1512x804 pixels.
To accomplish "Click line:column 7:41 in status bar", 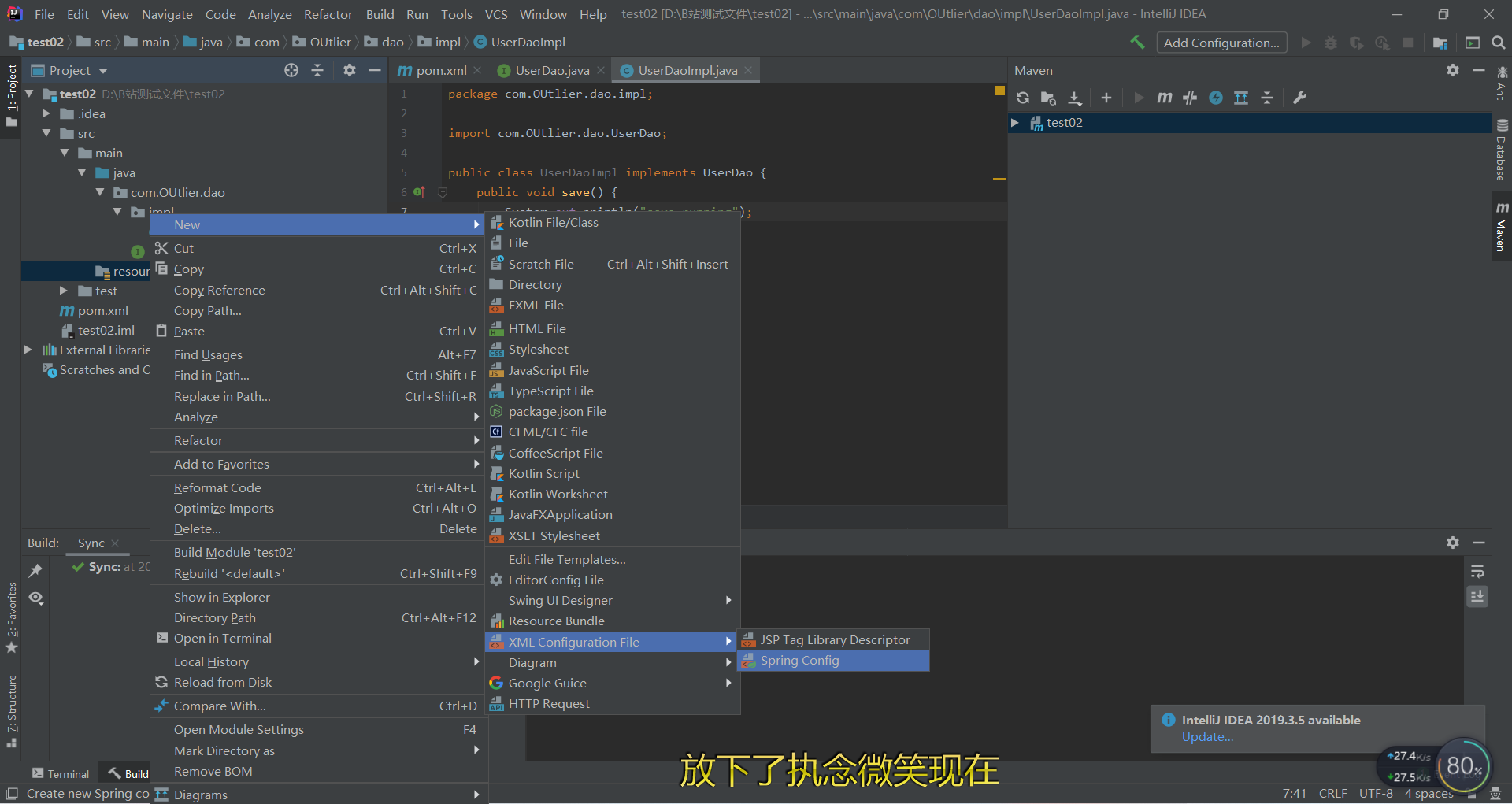I will click(1294, 793).
